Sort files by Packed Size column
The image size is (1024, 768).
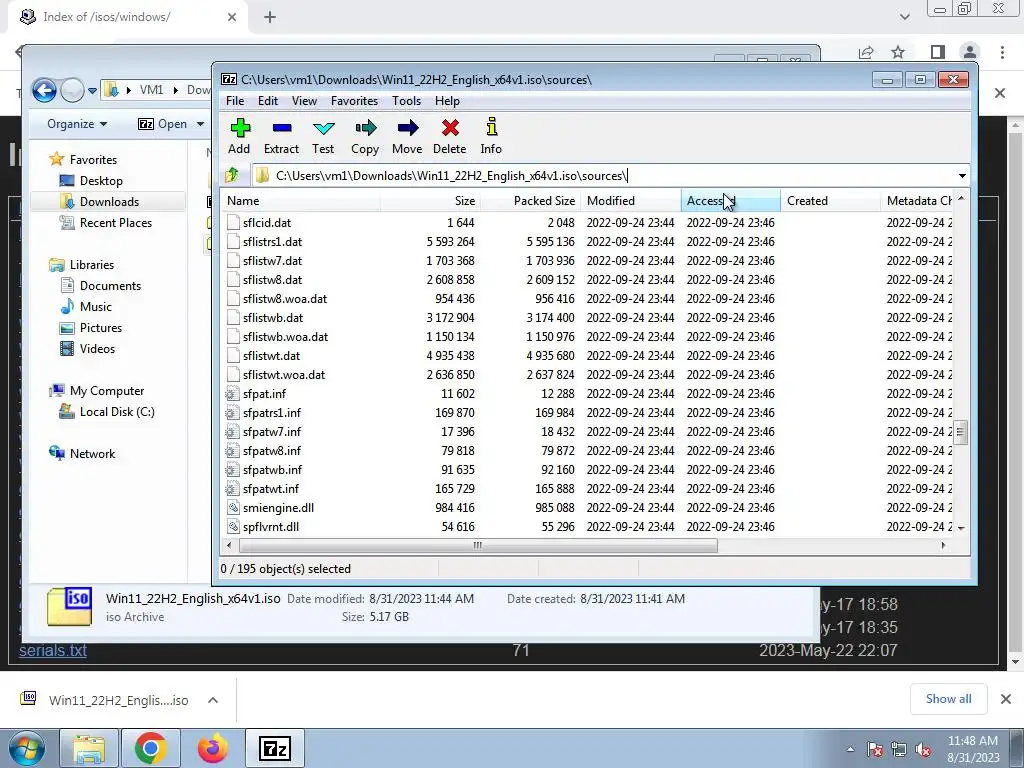point(530,200)
